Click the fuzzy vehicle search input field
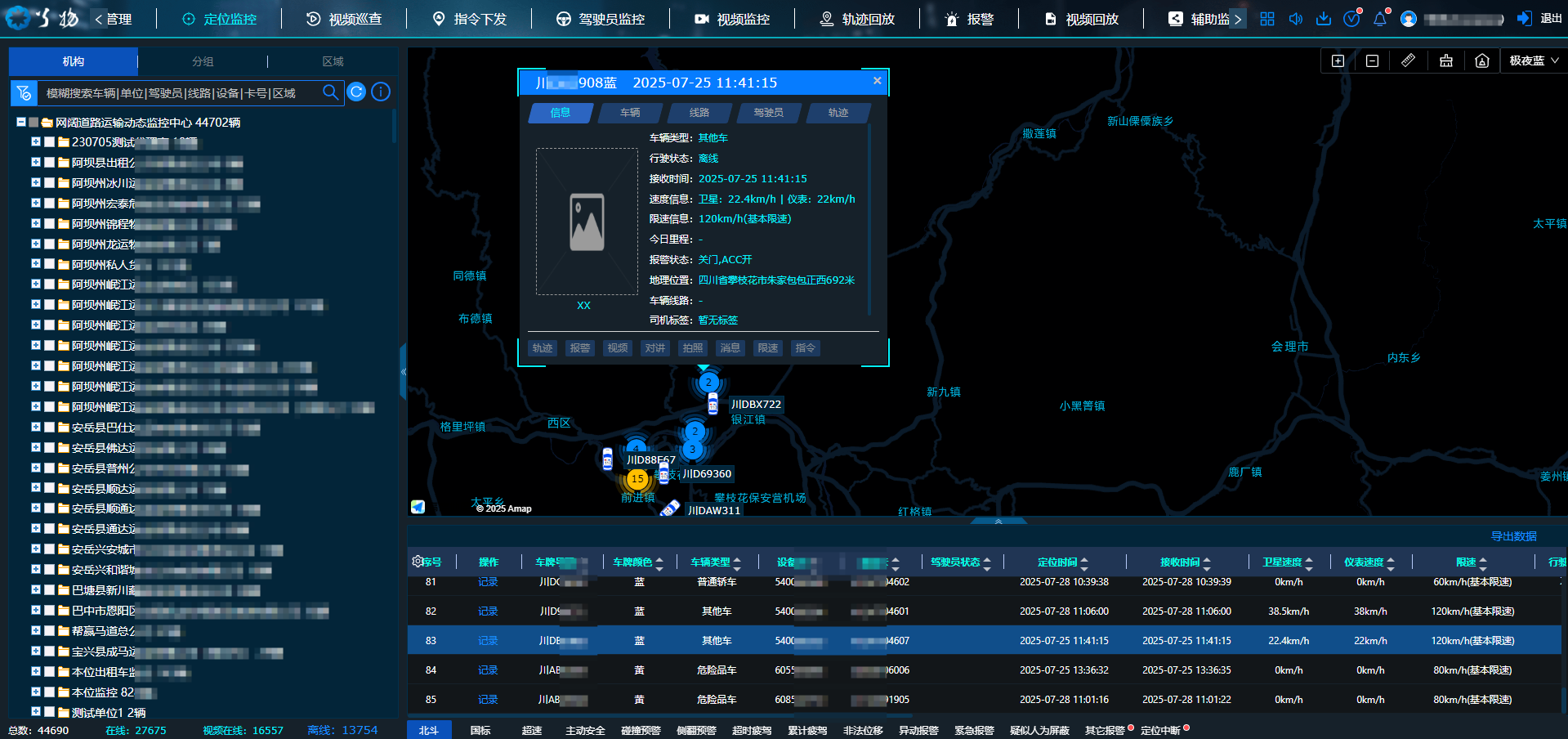Screen dimensions: 1568x739 coord(180,93)
